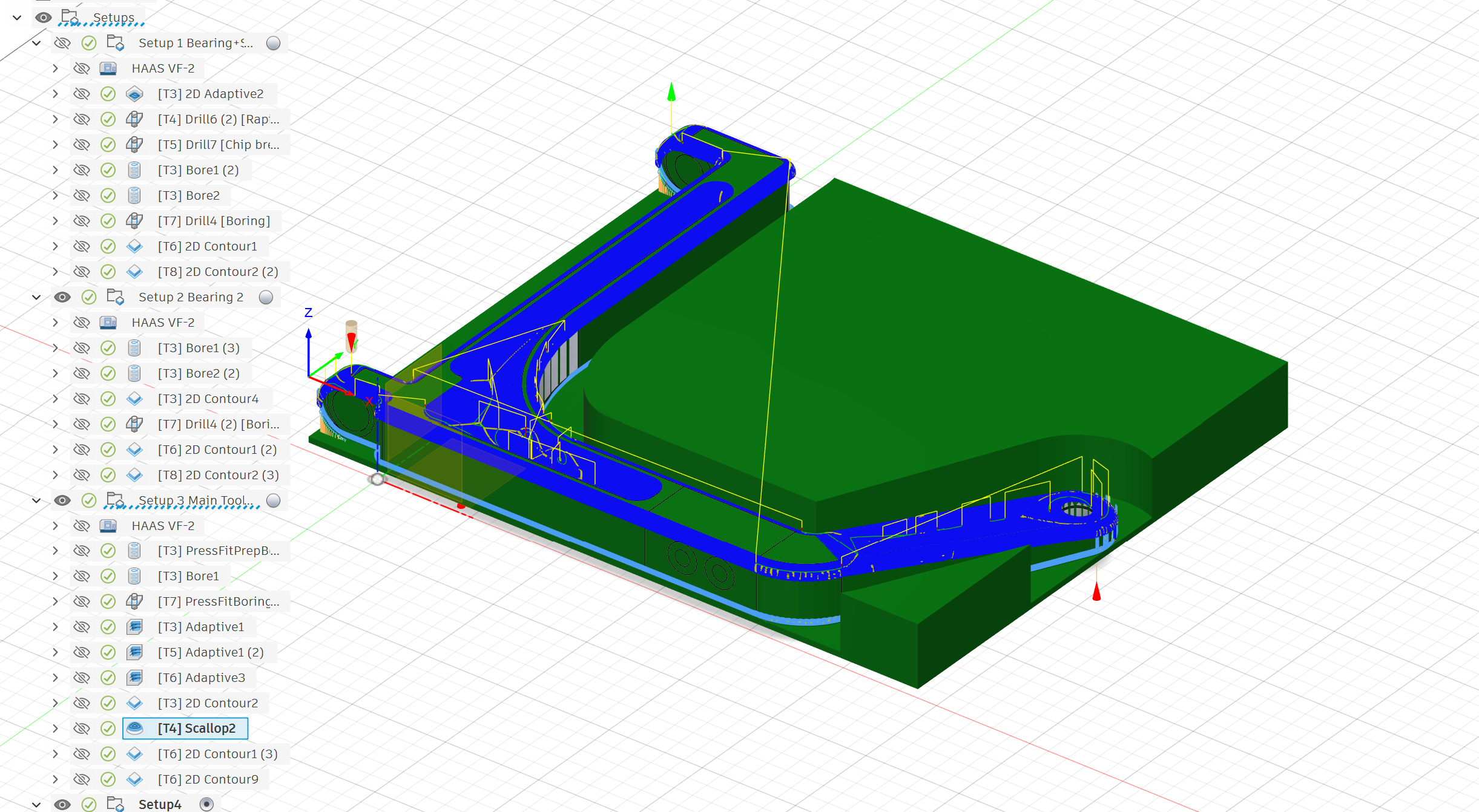Show the hidden Setup 1 Bearing setup

[x=62, y=43]
